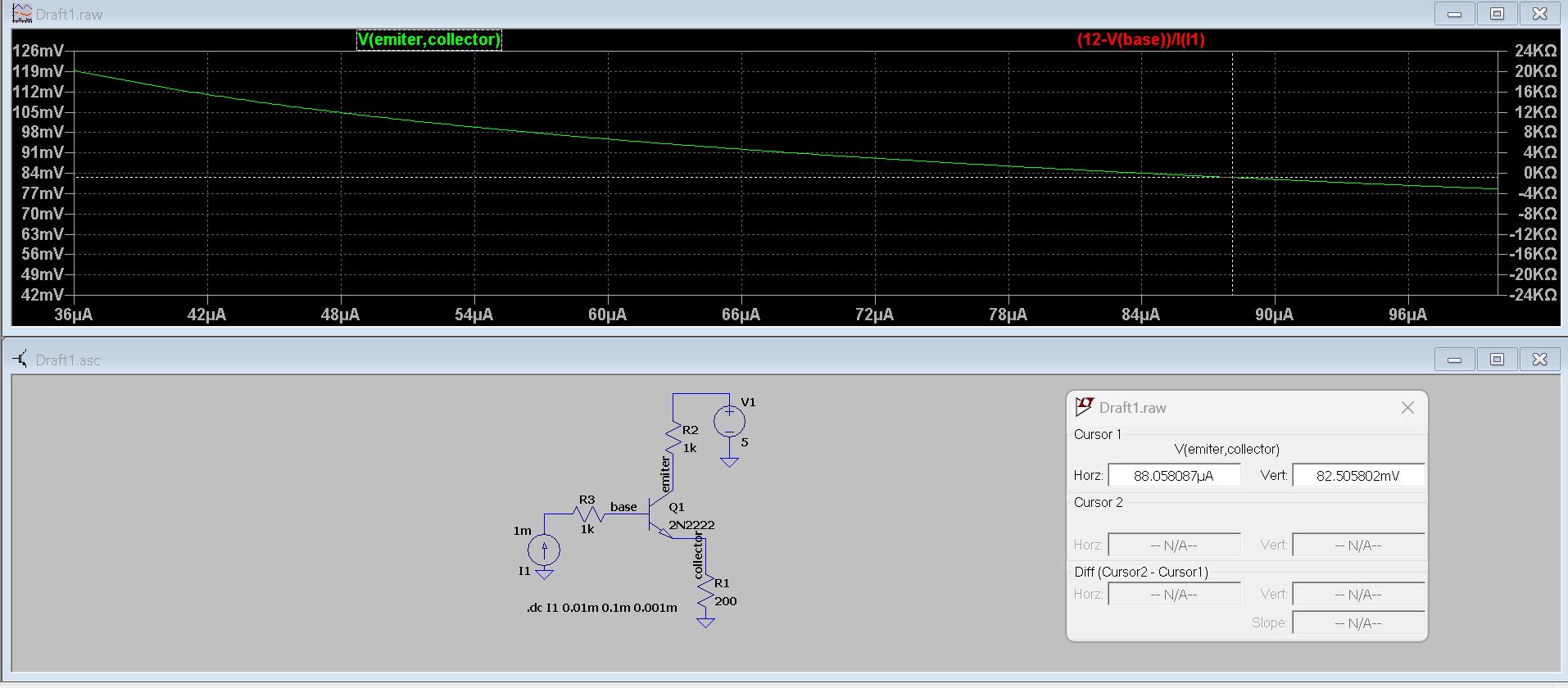Click the LTspice icon in cursor dialog

(x=1085, y=407)
